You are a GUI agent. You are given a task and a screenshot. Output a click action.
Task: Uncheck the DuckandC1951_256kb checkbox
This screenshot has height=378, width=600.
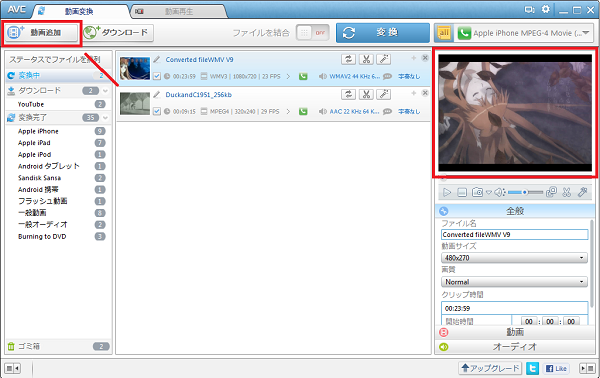click(x=157, y=111)
